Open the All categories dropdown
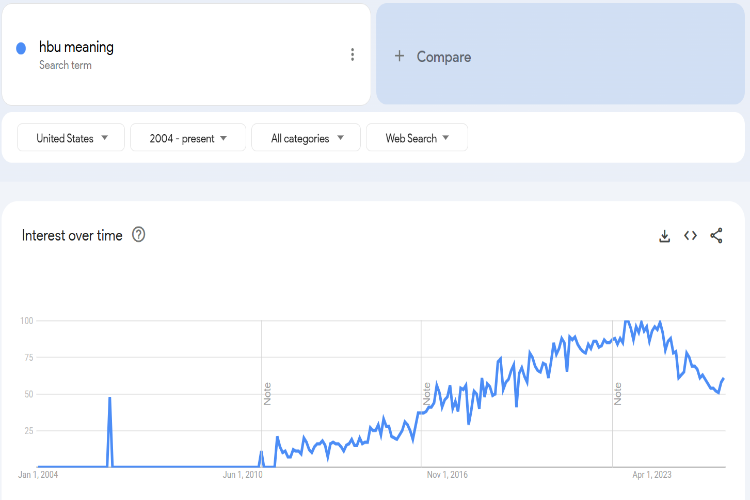This screenshot has width=750, height=500. tap(305, 139)
